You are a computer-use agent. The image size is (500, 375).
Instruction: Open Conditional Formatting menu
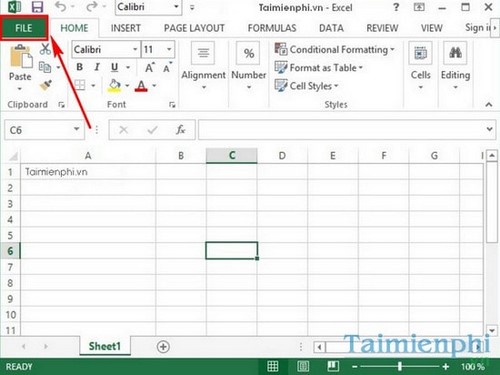(x=335, y=50)
